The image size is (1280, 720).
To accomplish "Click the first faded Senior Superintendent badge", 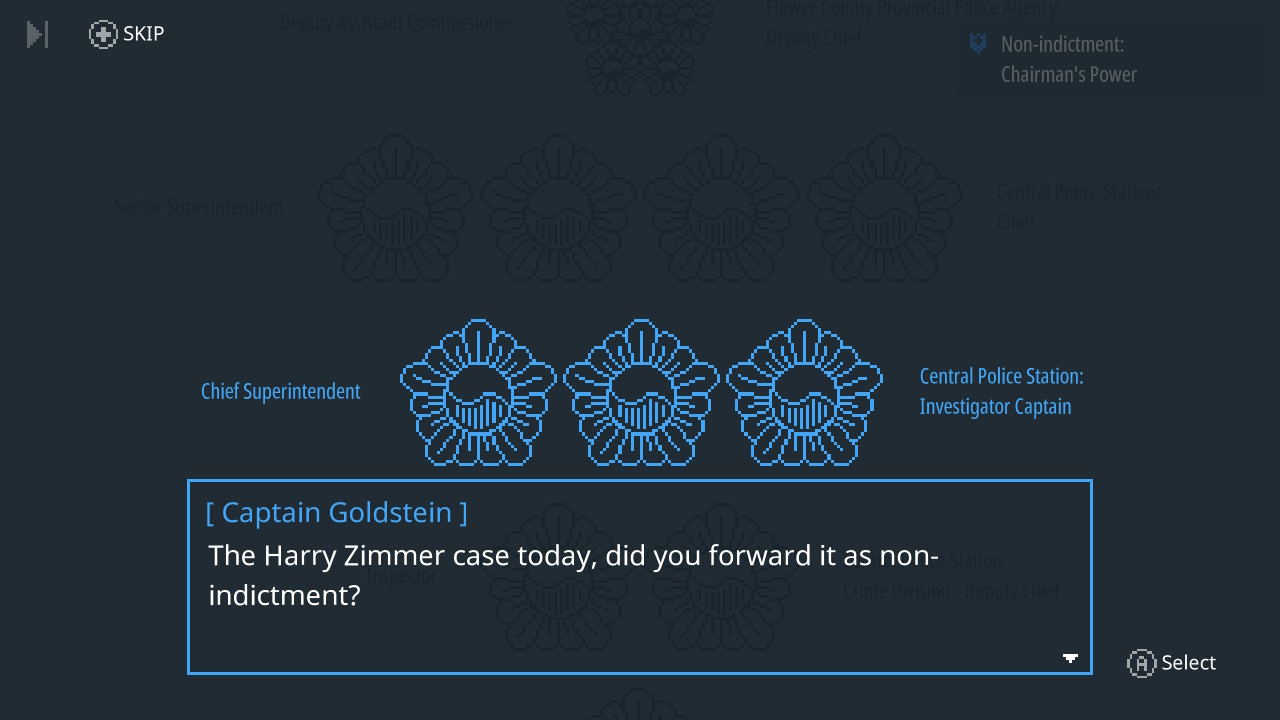I will click(x=396, y=208).
